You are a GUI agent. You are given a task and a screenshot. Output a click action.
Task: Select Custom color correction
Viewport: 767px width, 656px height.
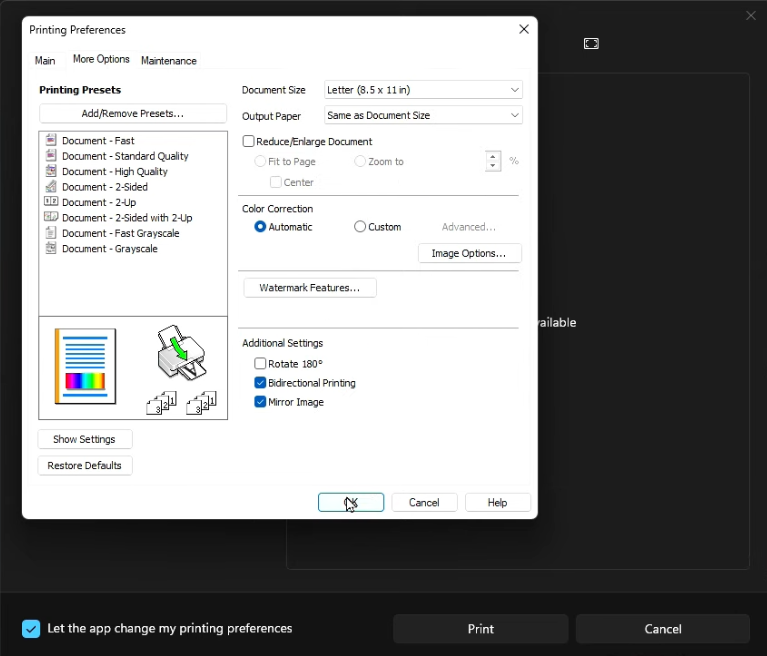[x=360, y=226]
